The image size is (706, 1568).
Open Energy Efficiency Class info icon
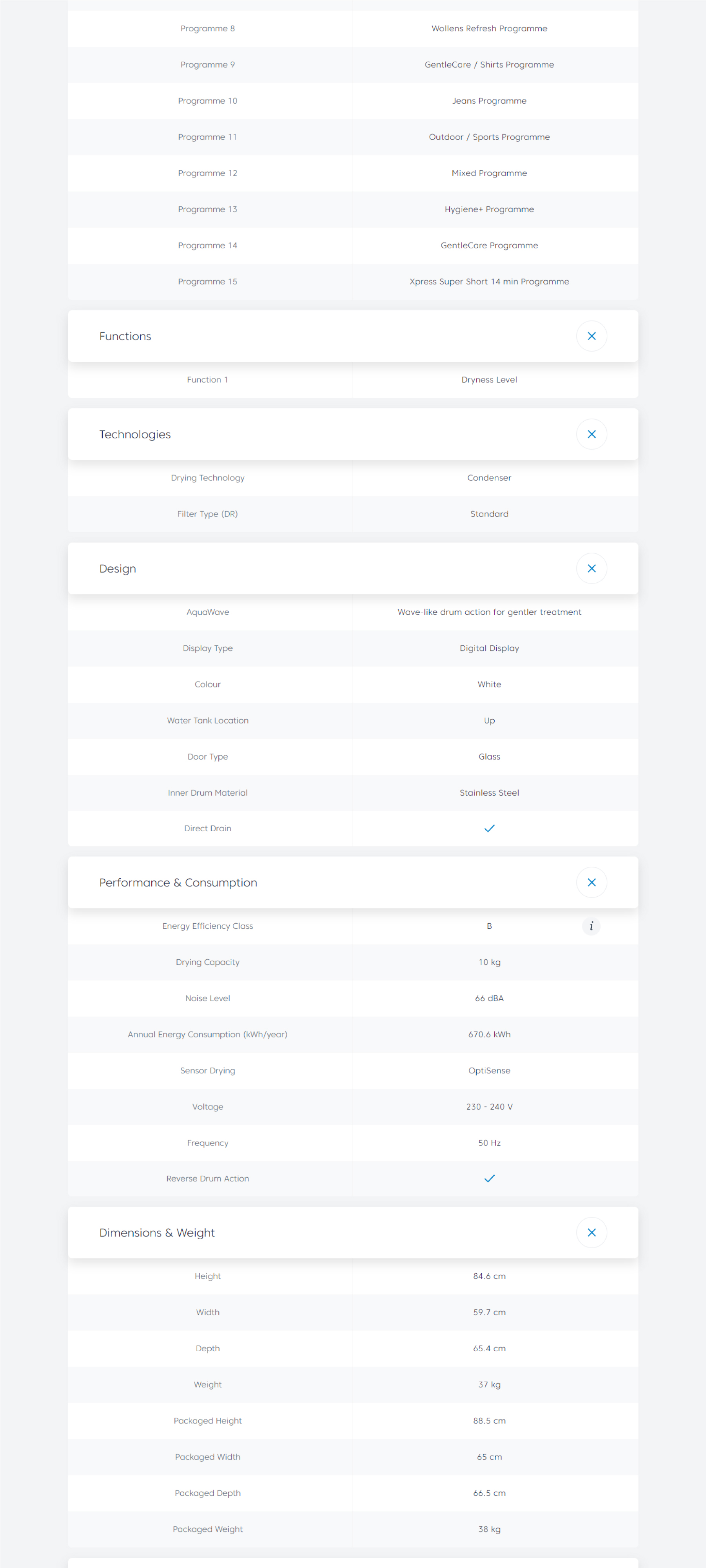591,926
